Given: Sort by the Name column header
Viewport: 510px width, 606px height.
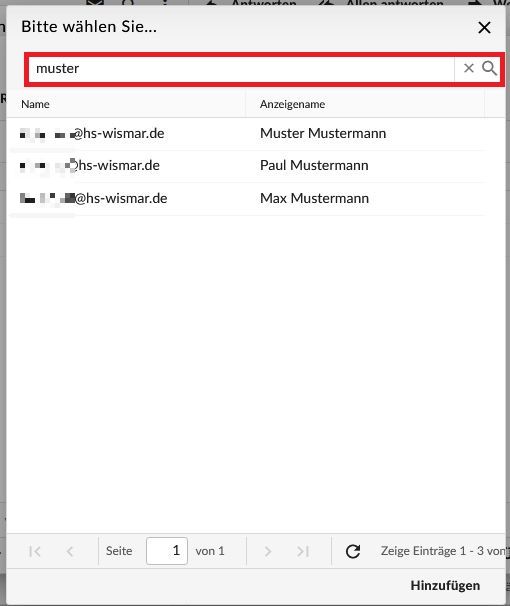Looking at the screenshot, I should (126, 104).
